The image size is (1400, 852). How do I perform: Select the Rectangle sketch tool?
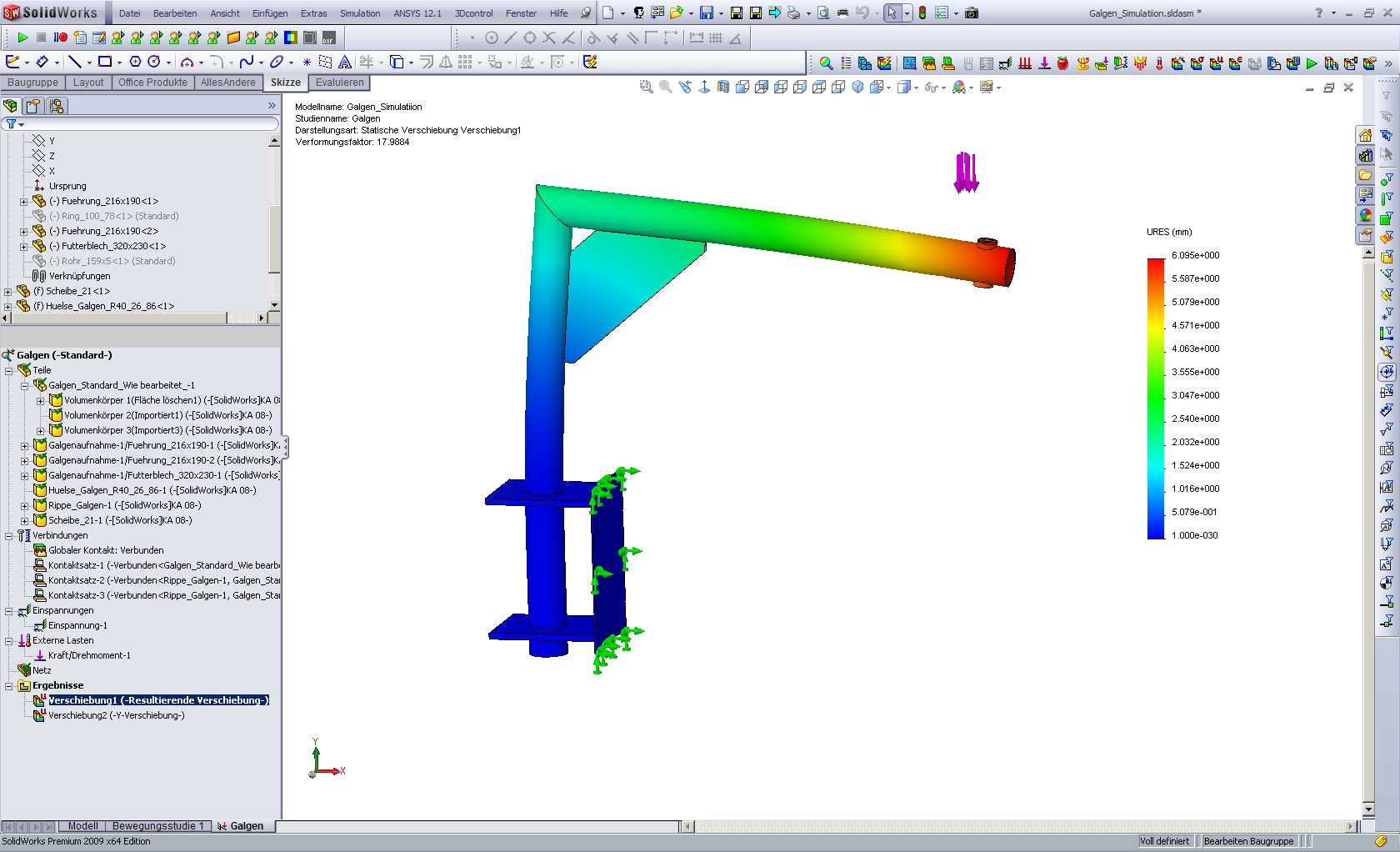(105, 62)
